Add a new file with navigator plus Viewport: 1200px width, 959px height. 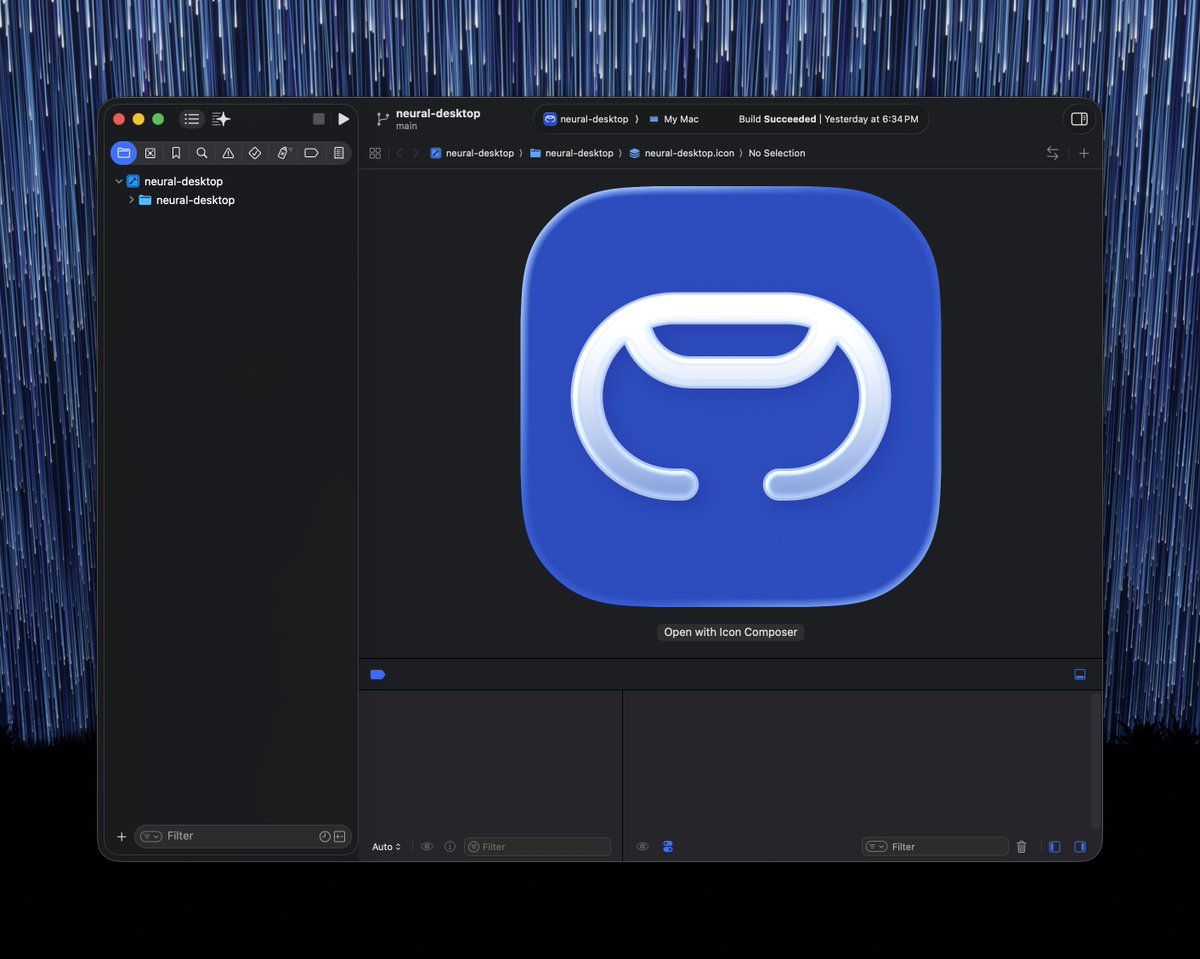(x=122, y=837)
